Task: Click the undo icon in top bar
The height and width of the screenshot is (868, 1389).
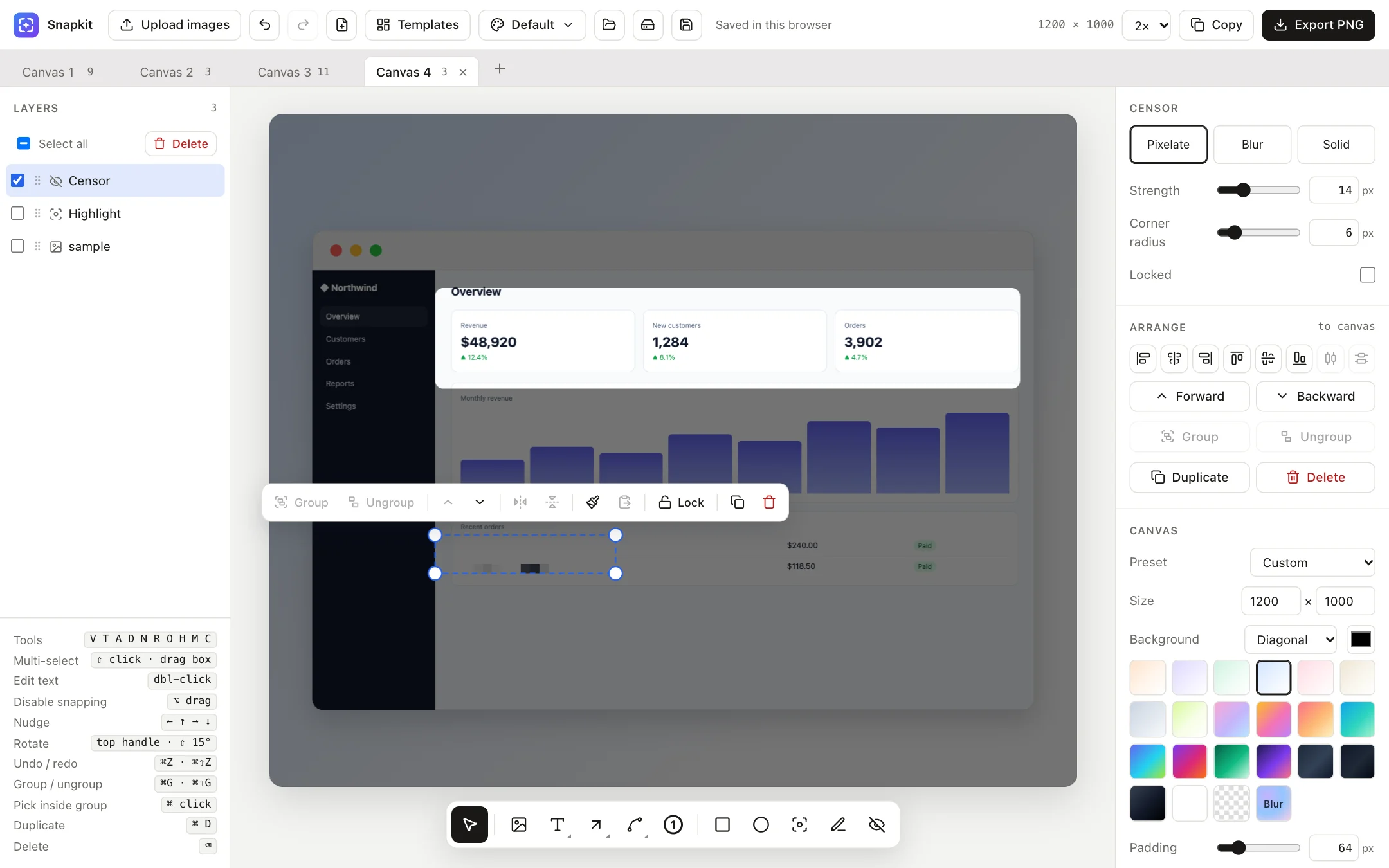Action: (x=264, y=24)
